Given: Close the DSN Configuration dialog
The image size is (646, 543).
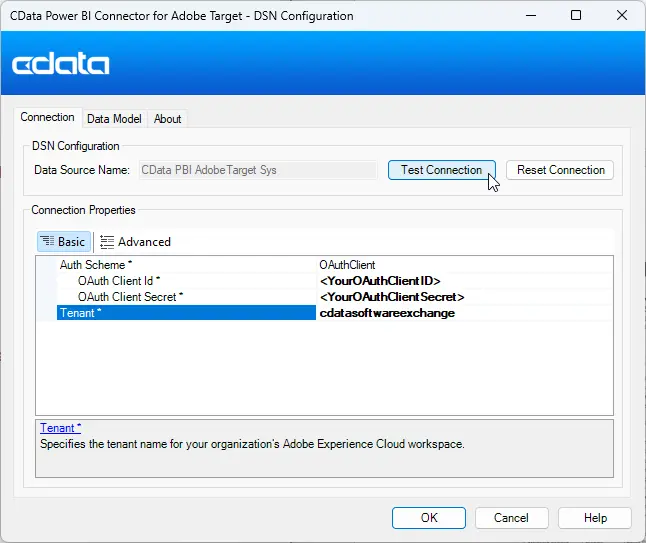Looking at the screenshot, I should pos(621,16).
